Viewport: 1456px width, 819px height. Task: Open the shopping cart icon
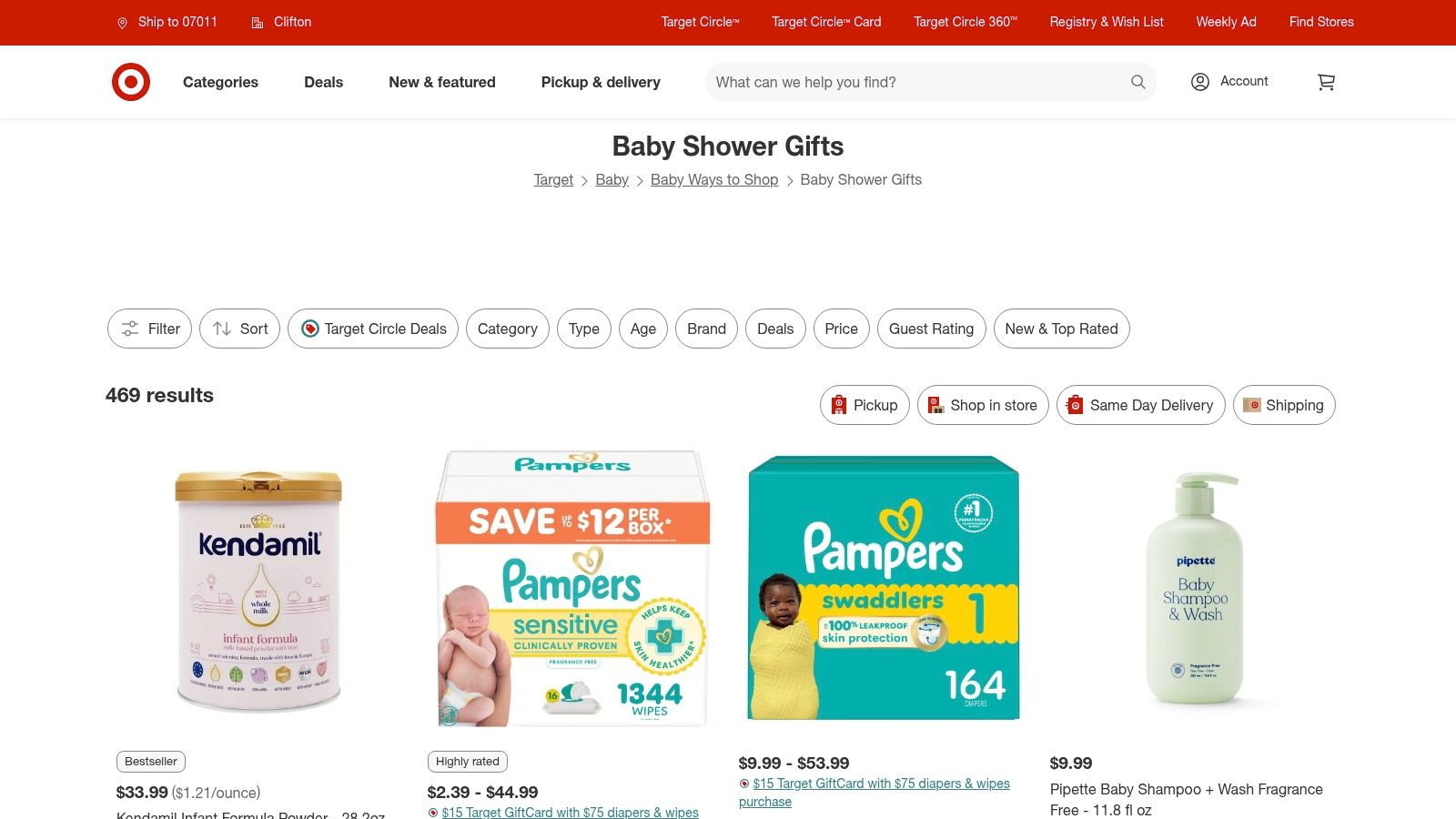[1326, 82]
